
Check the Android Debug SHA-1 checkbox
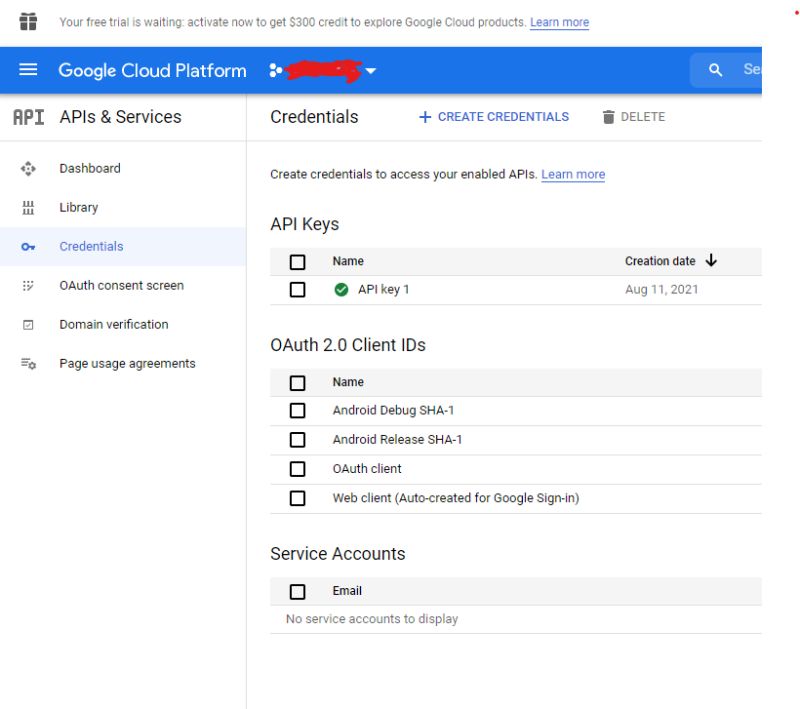[x=297, y=411]
